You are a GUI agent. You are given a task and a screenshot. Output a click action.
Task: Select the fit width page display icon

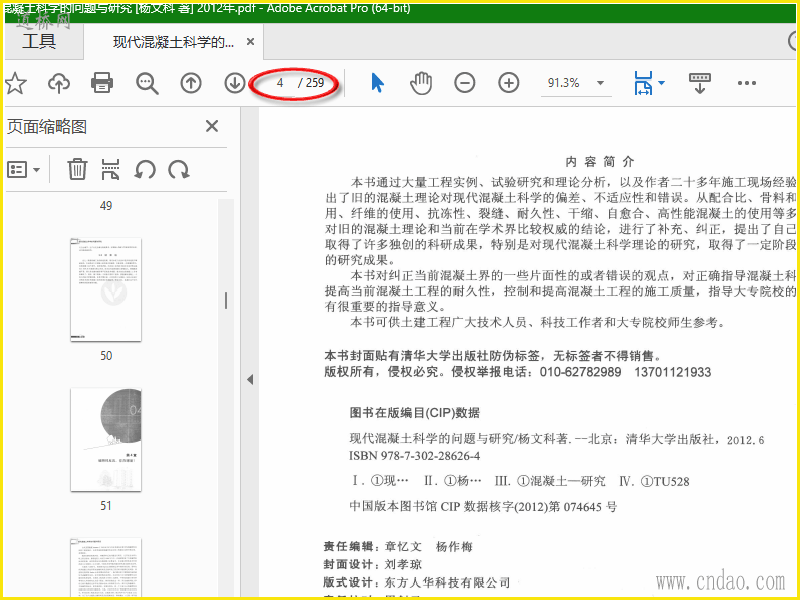pos(643,83)
